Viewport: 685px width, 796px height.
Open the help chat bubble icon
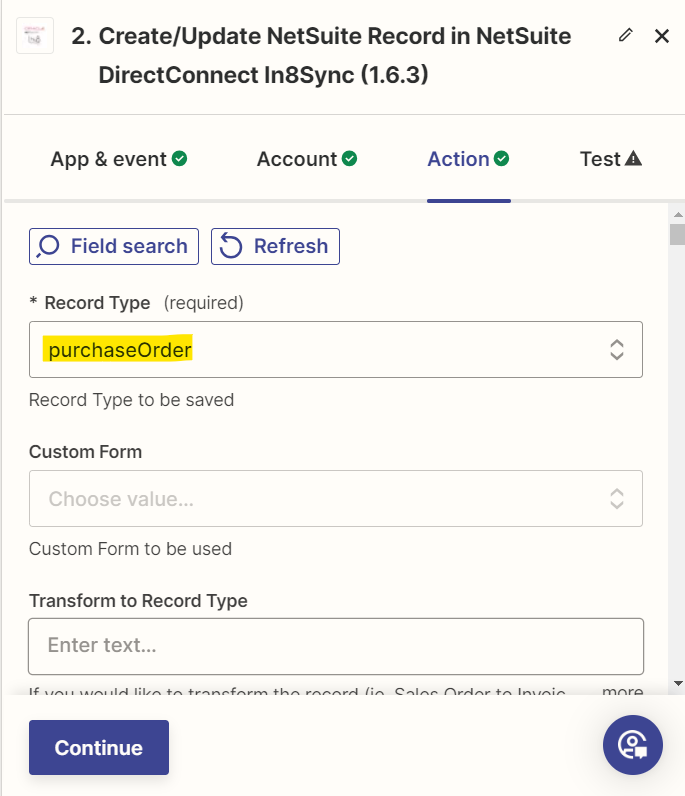pos(633,745)
